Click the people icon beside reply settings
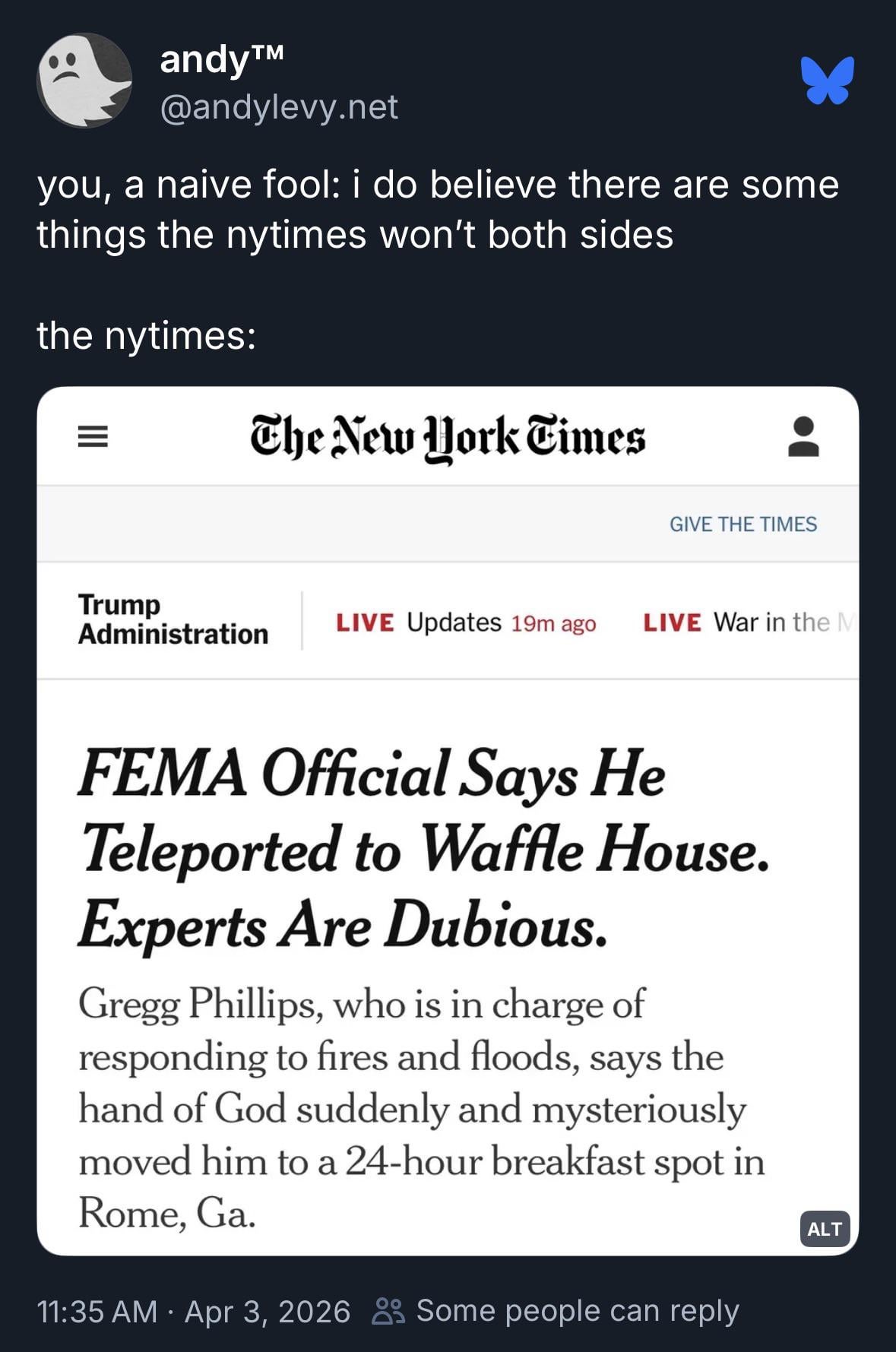896x1352 pixels. pyautogui.click(x=388, y=1311)
